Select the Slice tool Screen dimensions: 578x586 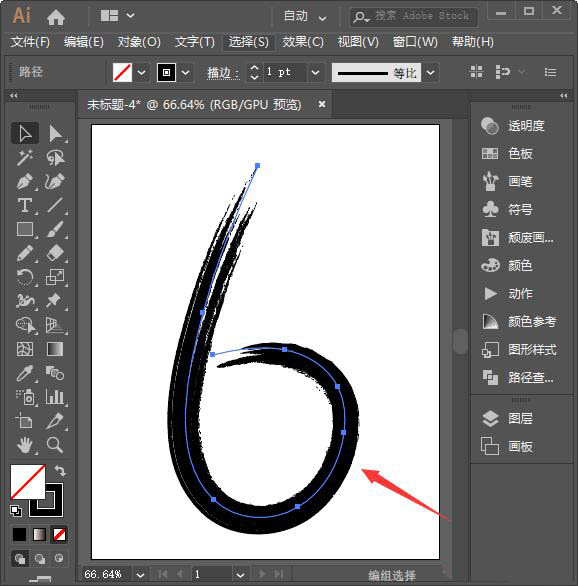click(x=55, y=421)
